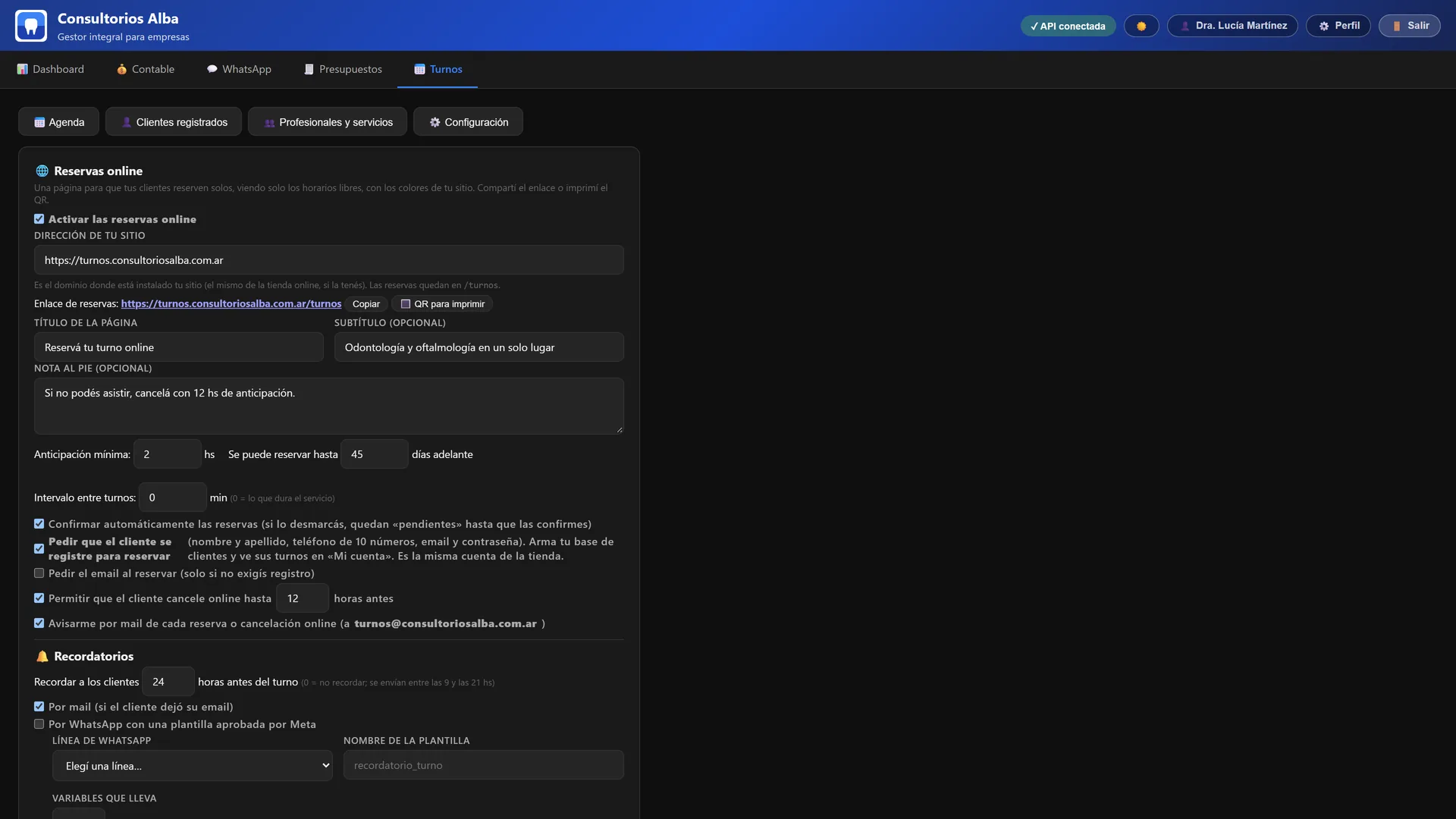This screenshot has height=819, width=1456.
Task: Click the bell icon beside Recordatorios
Action: (x=42, y=657)
